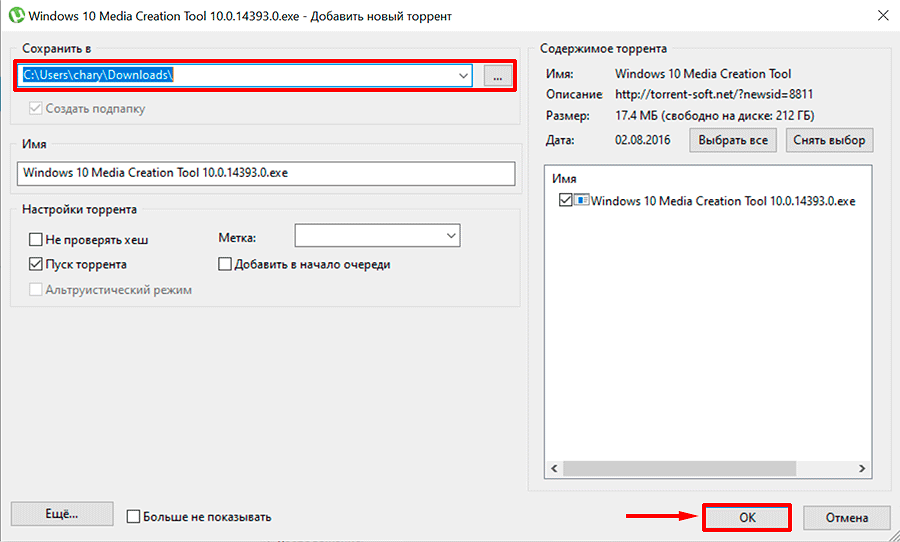Viewport: 900px width, 542px height.
Task: Check 'Больше не показывать' option
Action: (133, 517)
